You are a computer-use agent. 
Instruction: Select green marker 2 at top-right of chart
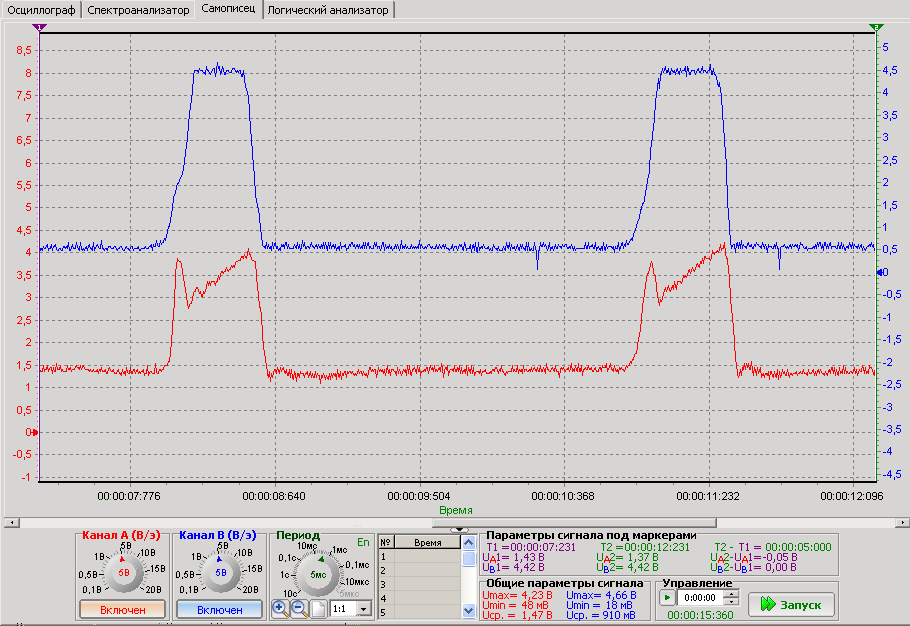(876, 27)
